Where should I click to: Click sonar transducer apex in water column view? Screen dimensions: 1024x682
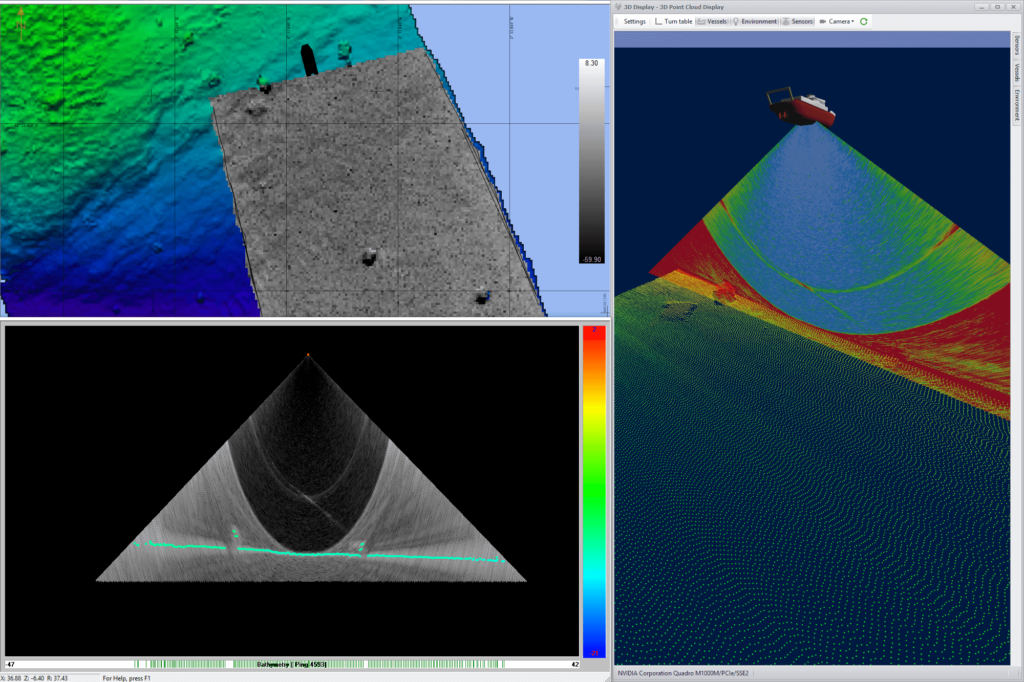[x=308, y=355]
